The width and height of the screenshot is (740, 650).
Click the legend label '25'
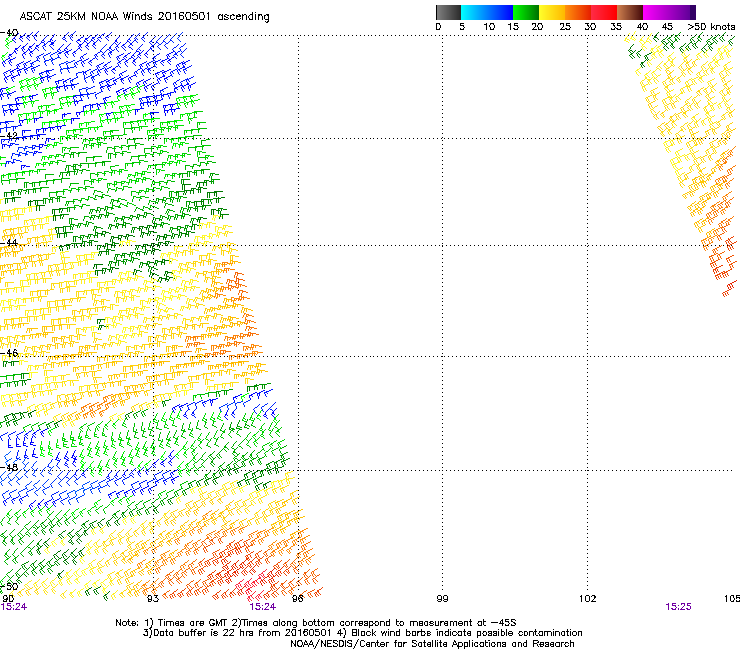[x=565, y=27]
